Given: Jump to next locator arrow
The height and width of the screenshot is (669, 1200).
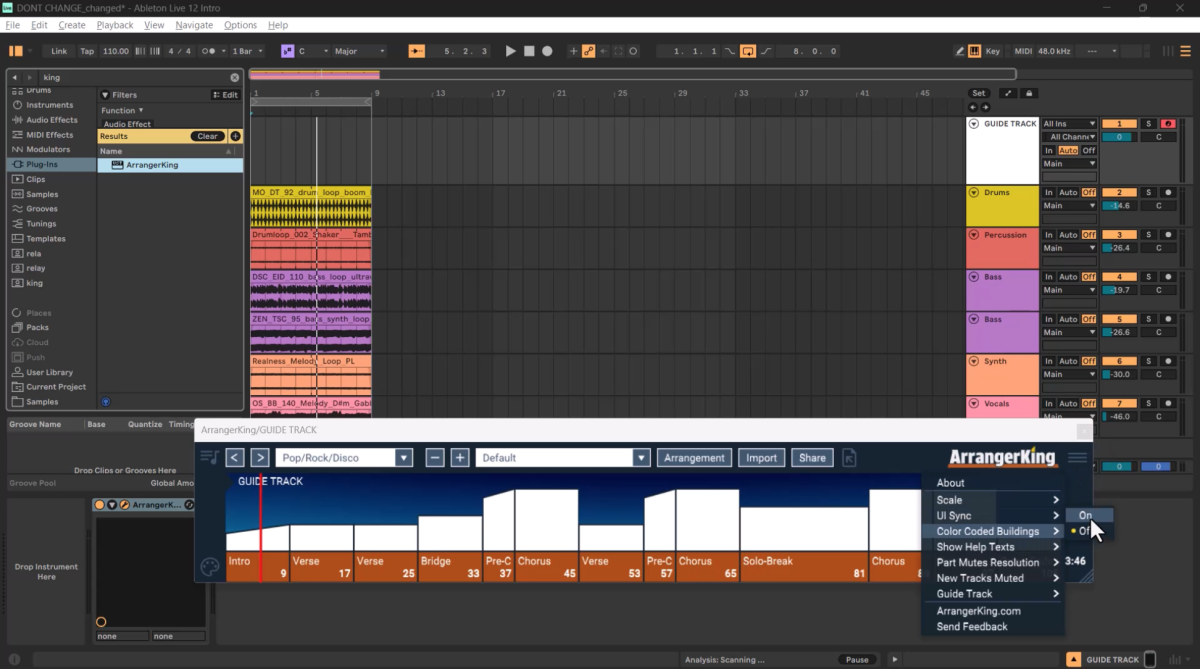Looking at the screenshot, I should point(985,107).
